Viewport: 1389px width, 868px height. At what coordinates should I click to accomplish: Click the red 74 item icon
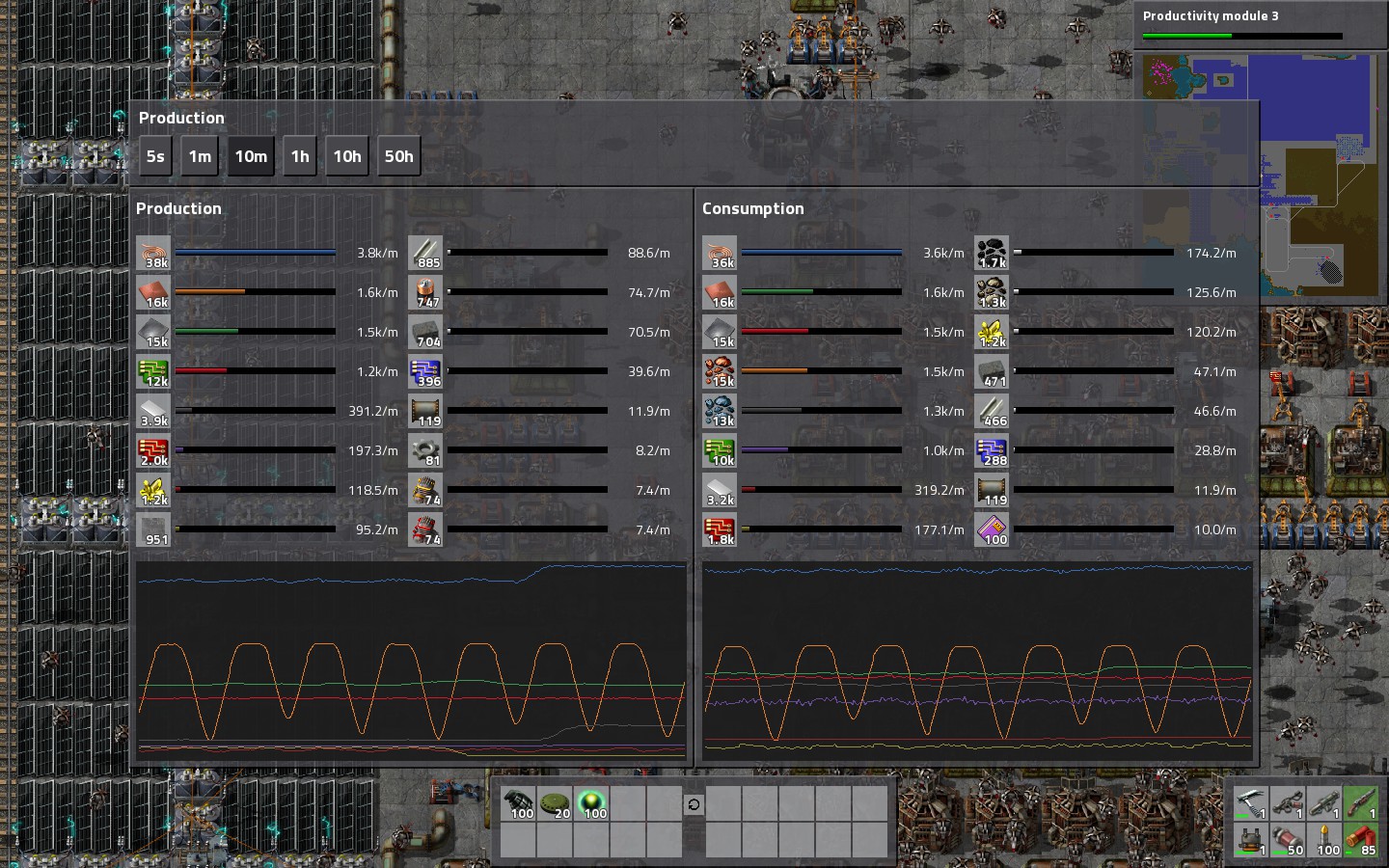tap(425, 529)
